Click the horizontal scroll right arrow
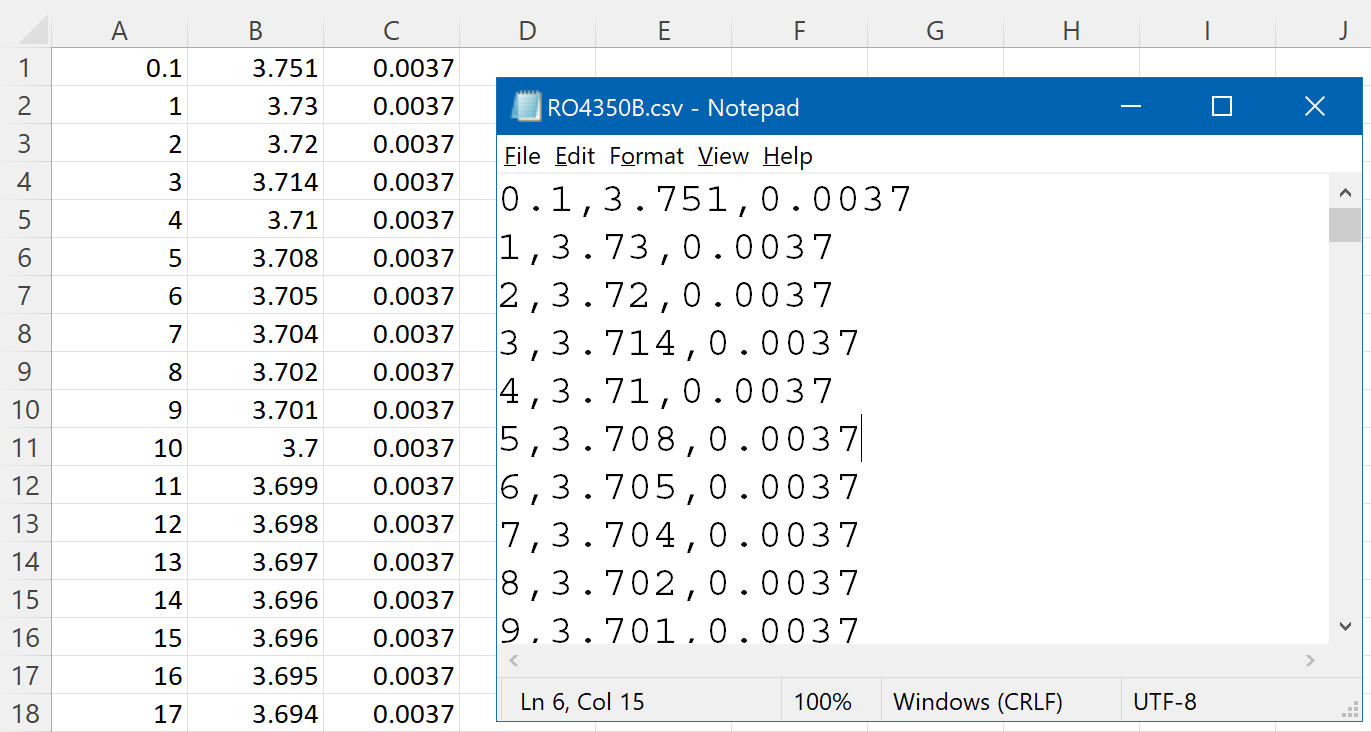The height and width of the screenshot is (732, 1371). (x=1311, y=660)
